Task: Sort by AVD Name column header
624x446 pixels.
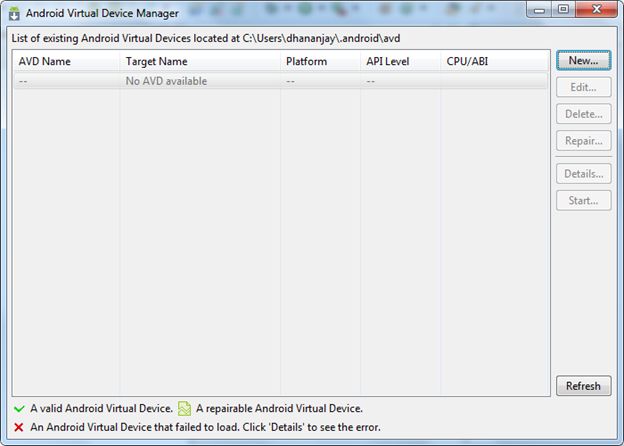Action: tap(66, 61)
